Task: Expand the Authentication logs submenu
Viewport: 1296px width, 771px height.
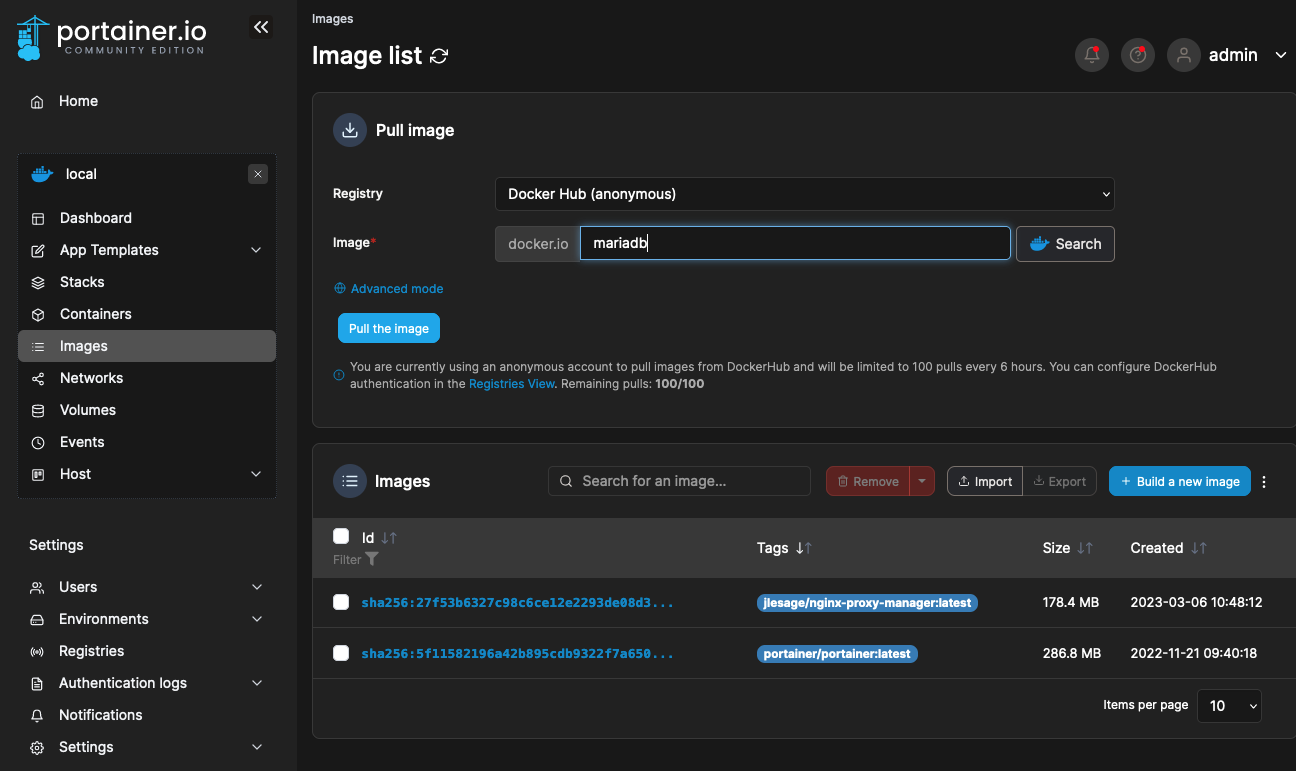Action: 257,683
